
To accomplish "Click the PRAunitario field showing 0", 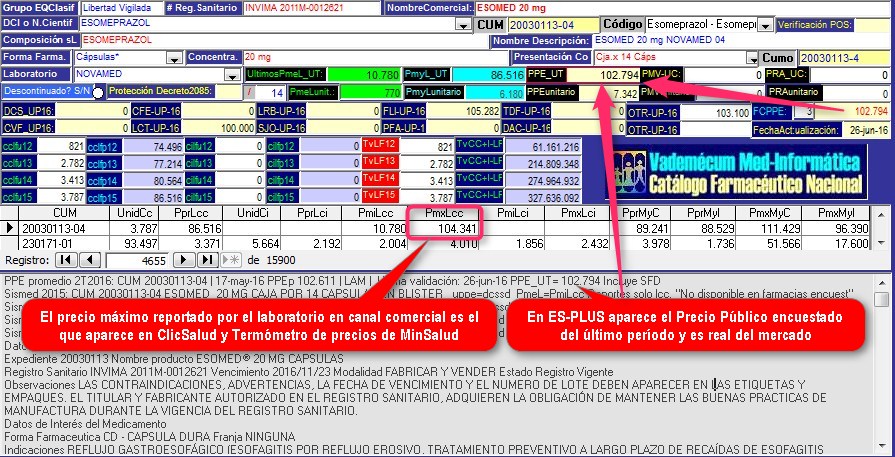I will coord(856,92).
